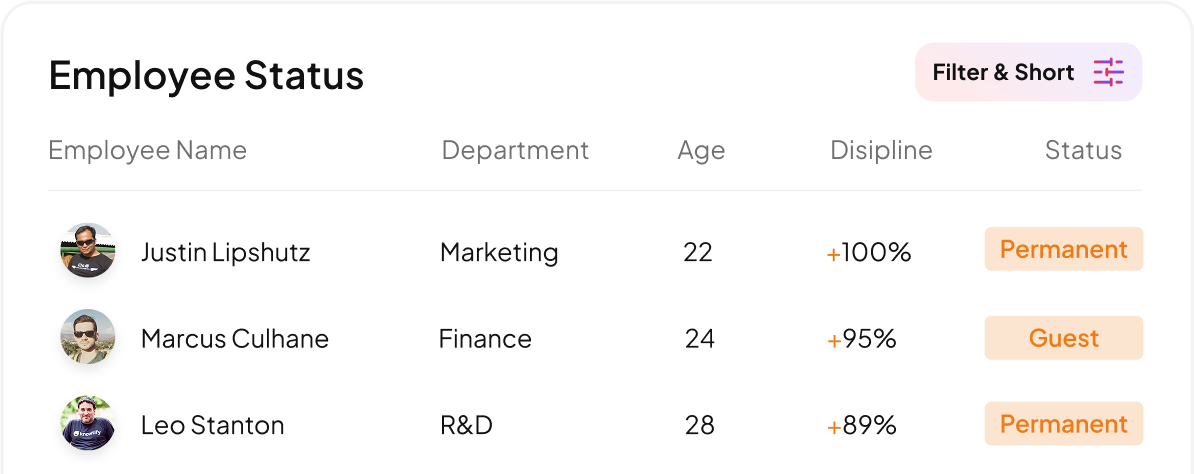This screenshot has width=1194, height=474.
Task: Sort by Status column header
Action: tap(1083, 150)
